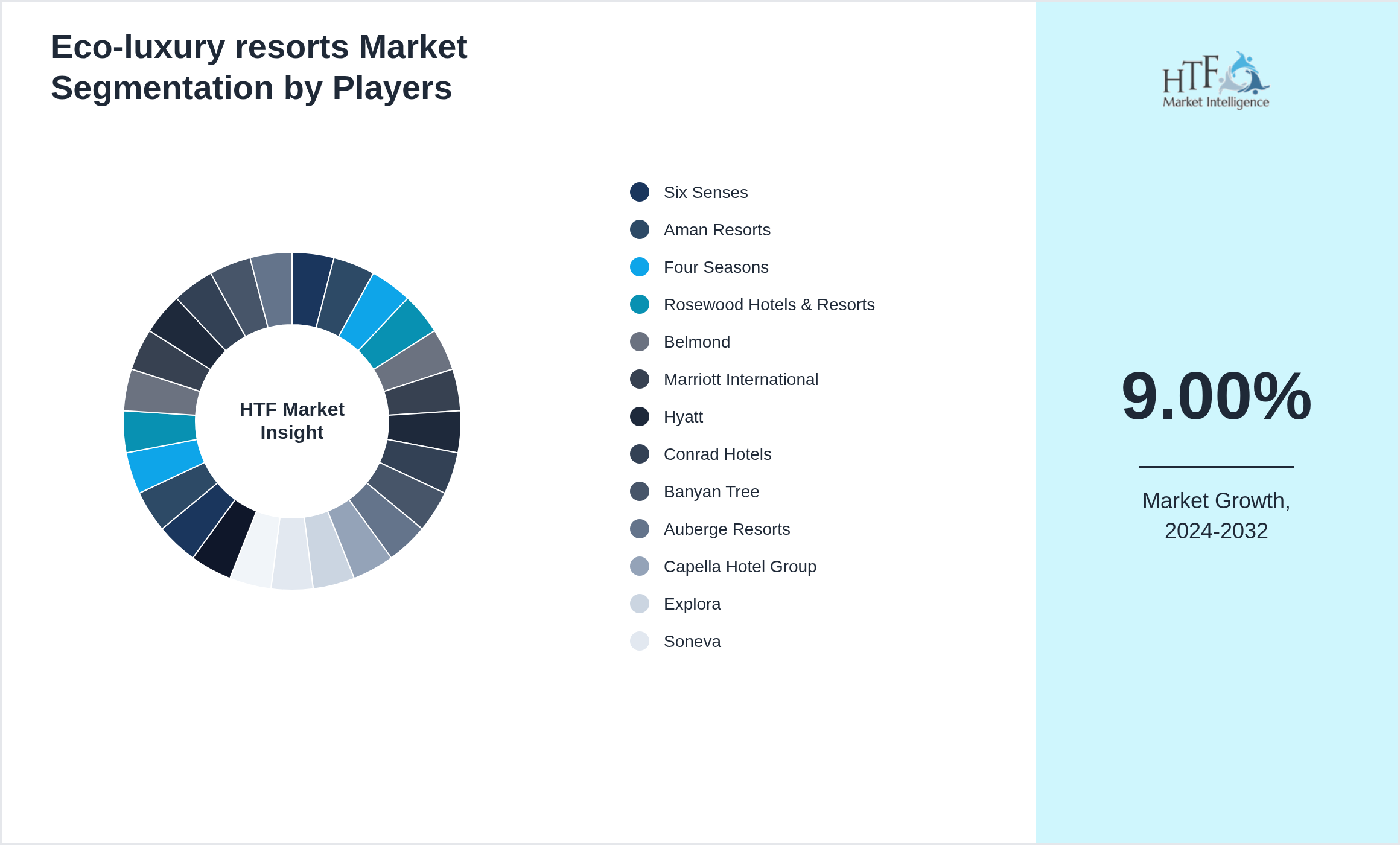1400x845 pixels.
Task: Click the Hyatt legend dark dot
Action: point(640,416)
